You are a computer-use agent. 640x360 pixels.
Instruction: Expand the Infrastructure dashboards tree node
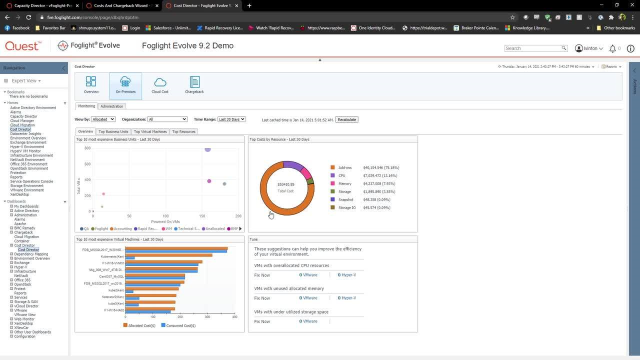pos(11,271)
